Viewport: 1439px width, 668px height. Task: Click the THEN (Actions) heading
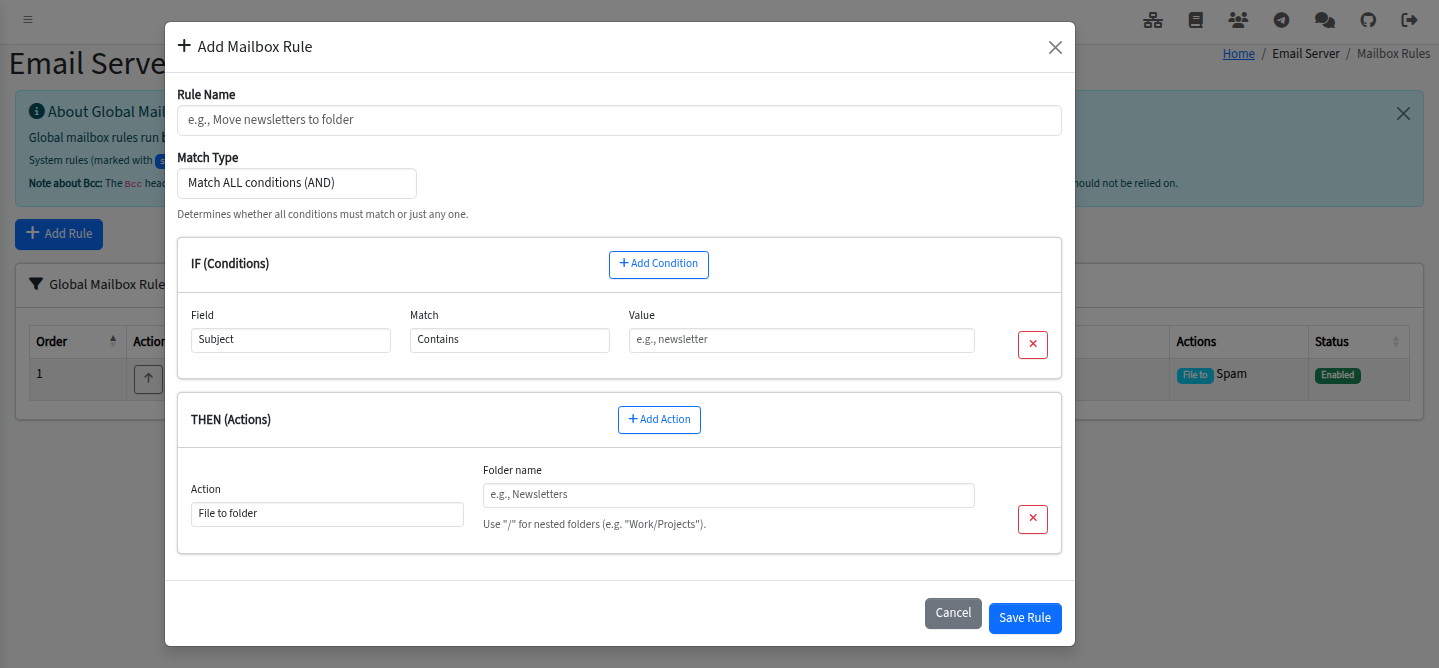(x=231, y=420)
